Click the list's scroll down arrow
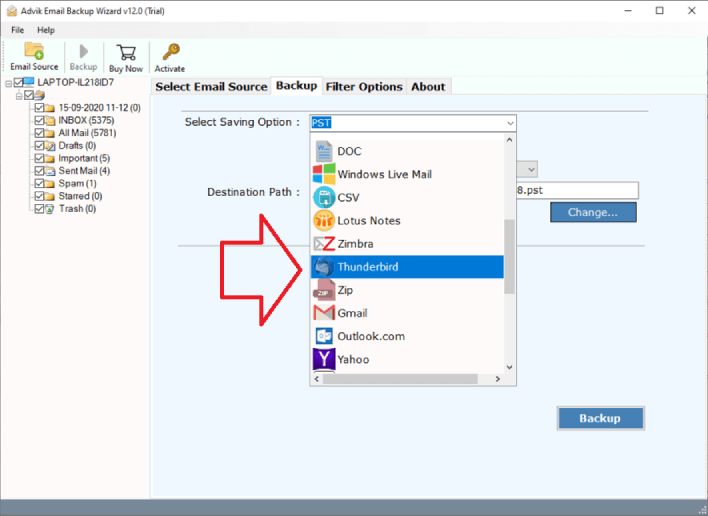 click(x=509, y=367)
